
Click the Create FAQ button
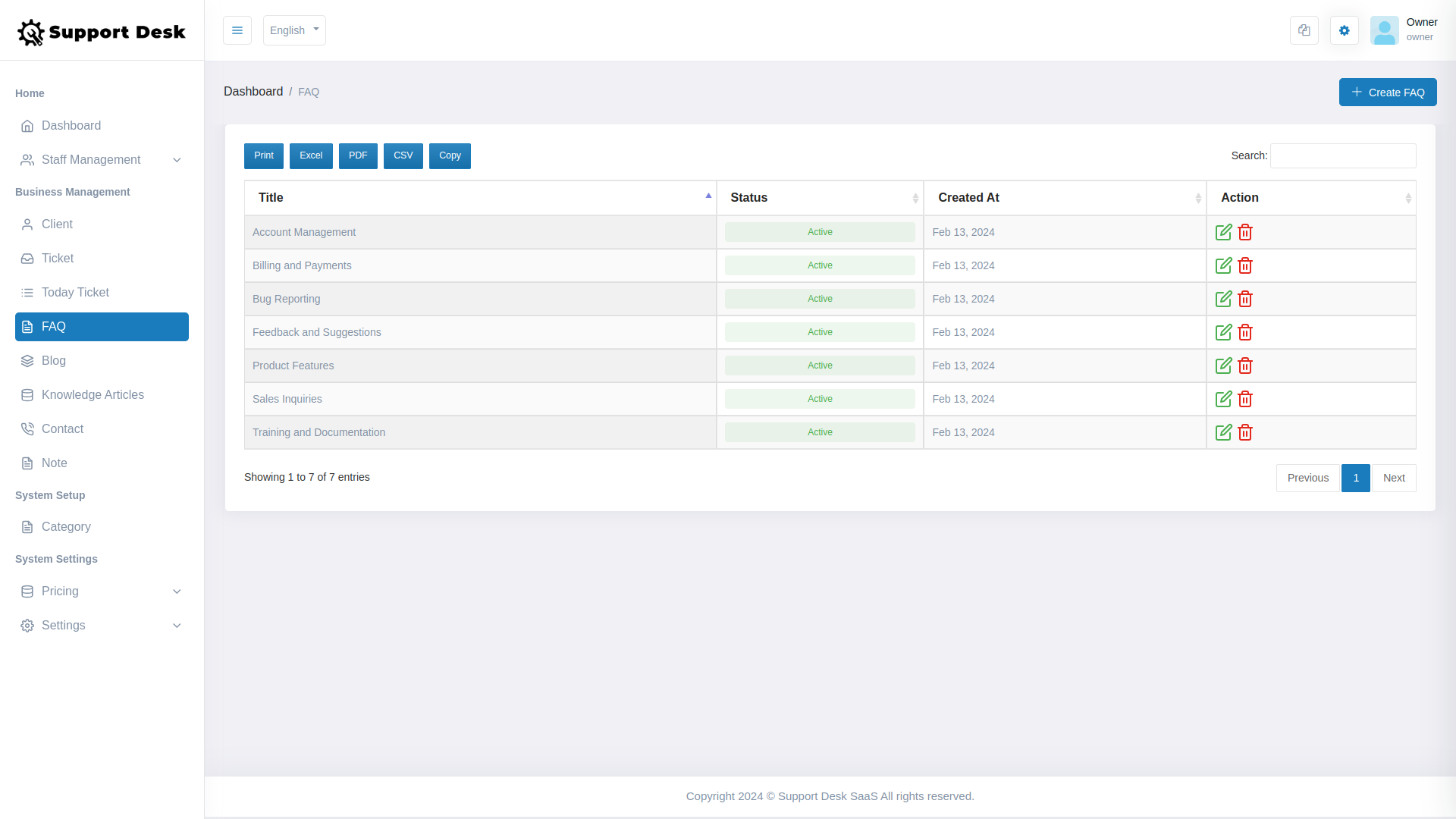click(1388, 92)
